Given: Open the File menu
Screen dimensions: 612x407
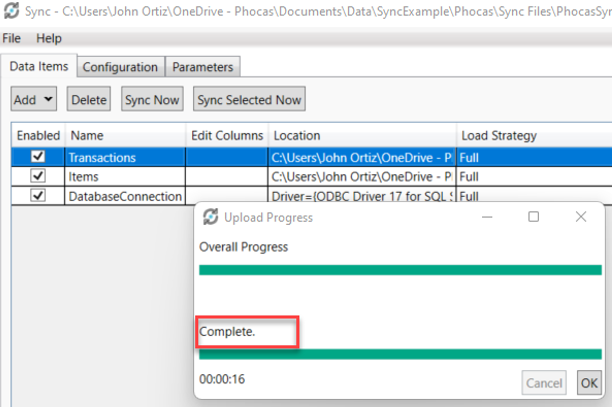Looking at the screenshot, I should point(12,38).
